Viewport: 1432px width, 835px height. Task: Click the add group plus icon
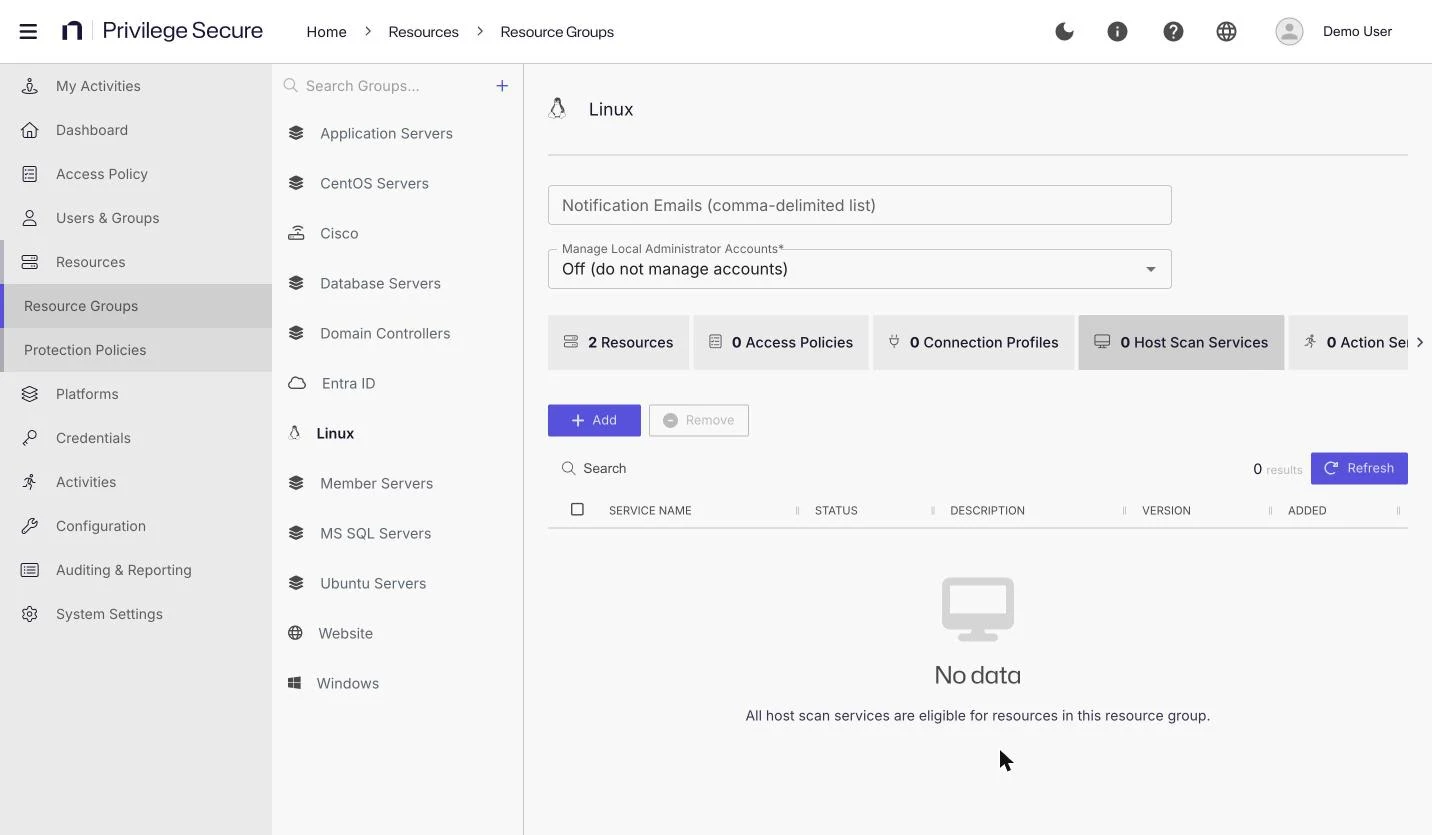tap(502, 86)
